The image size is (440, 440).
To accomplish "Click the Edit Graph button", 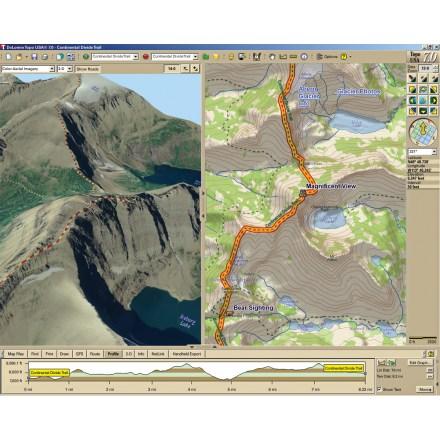I will (x=420, y=363).
